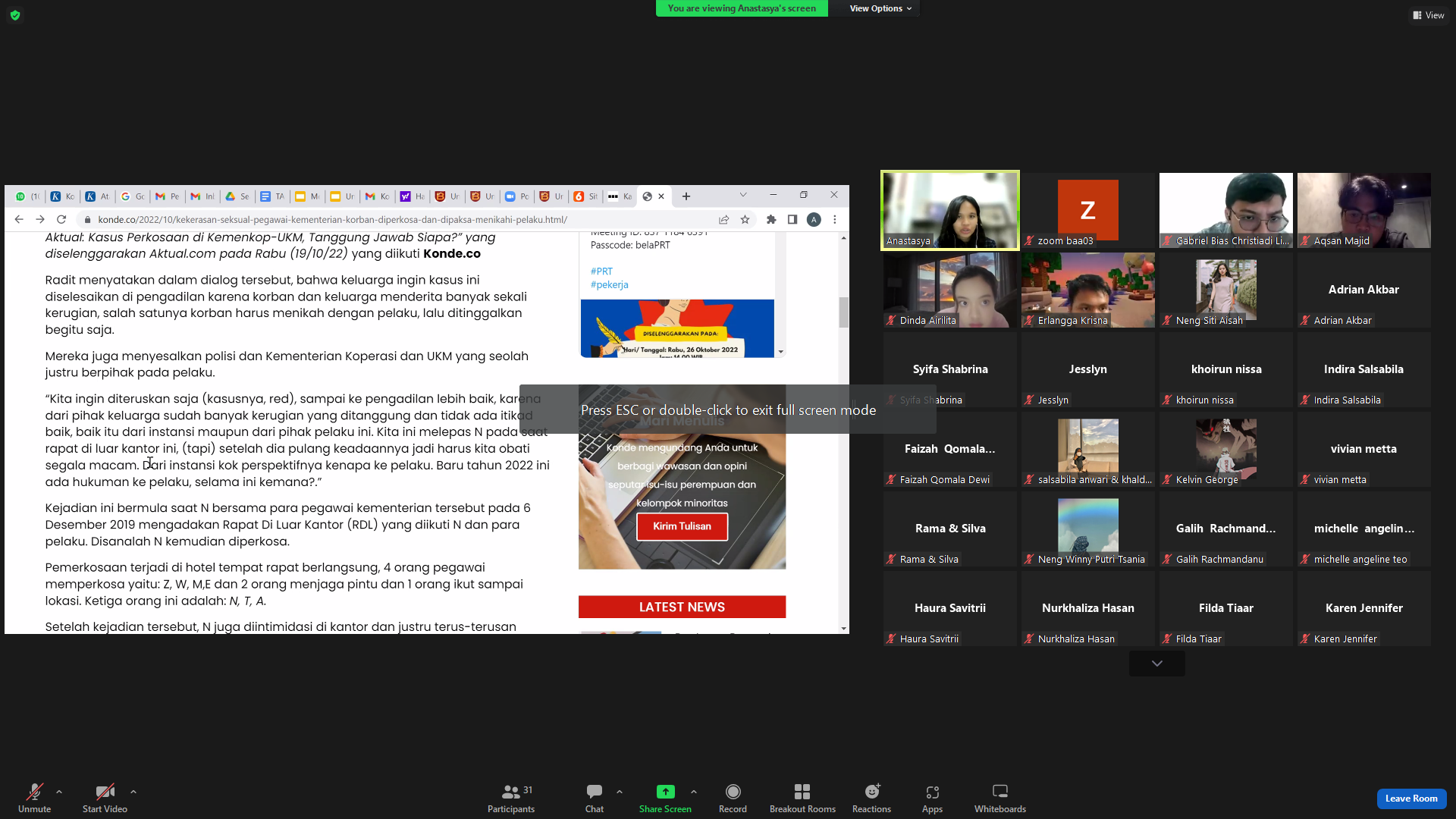Open the Reactions menu
The height and width of the screenshot is (819, 1456).
(871, 798)
